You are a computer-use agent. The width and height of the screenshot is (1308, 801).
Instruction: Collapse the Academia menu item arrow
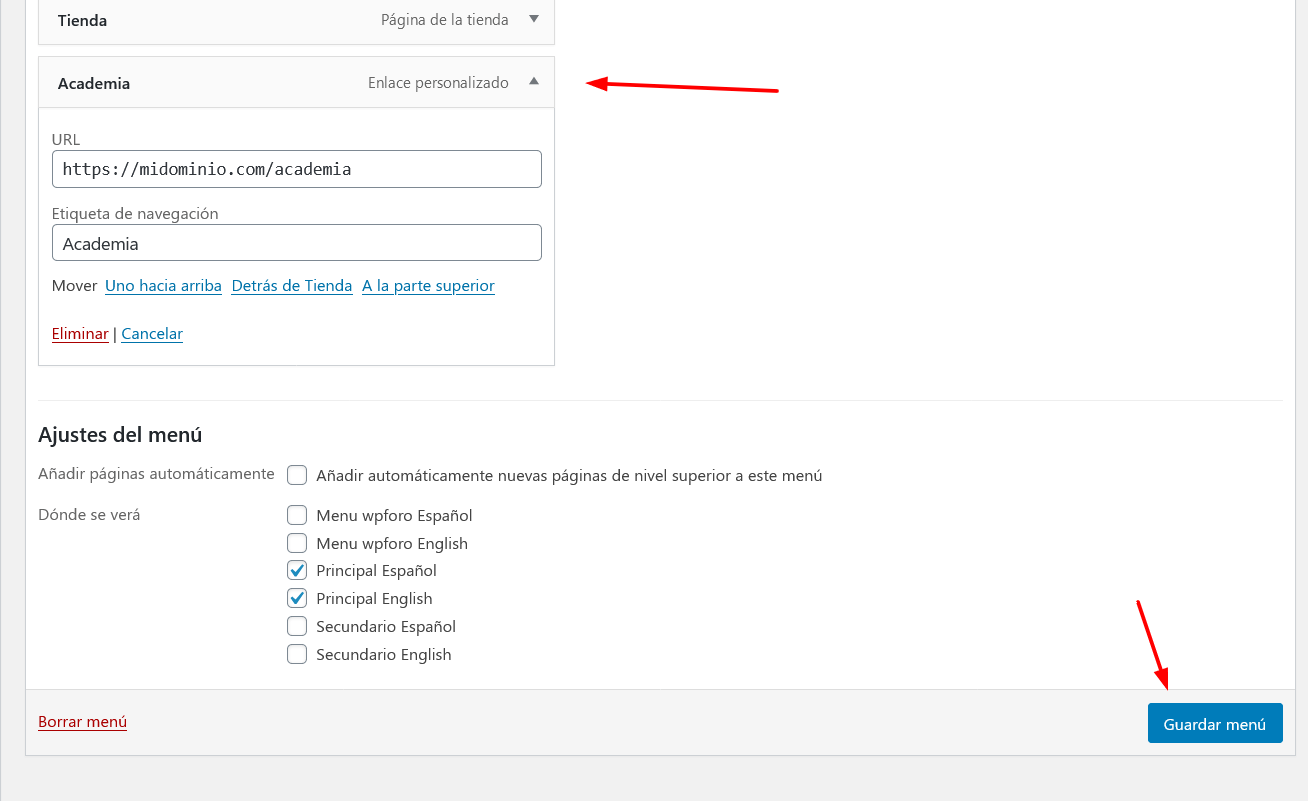tap(534, 82)
